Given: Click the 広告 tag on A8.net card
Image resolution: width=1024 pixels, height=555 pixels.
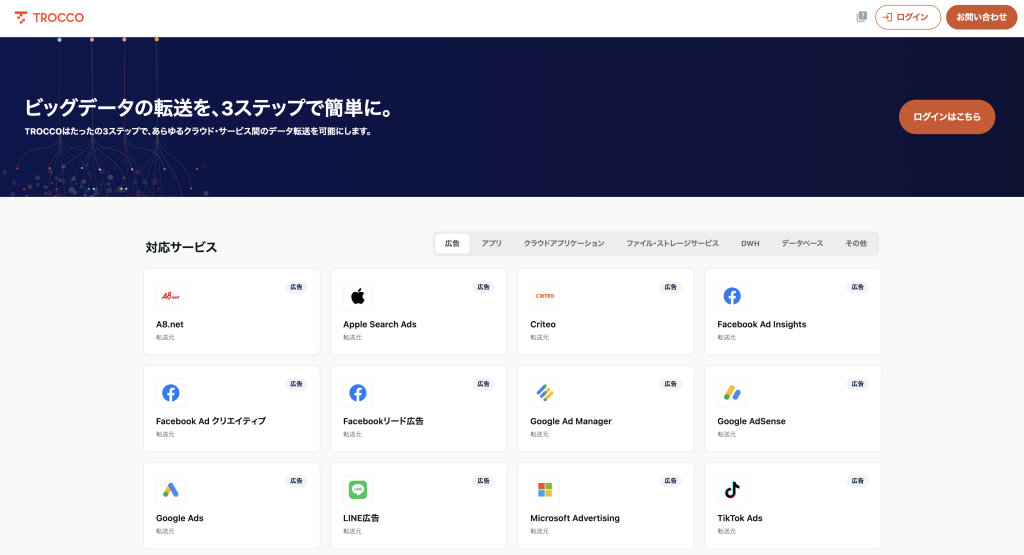Looking at the screenshot, I should tap(296, 287).
